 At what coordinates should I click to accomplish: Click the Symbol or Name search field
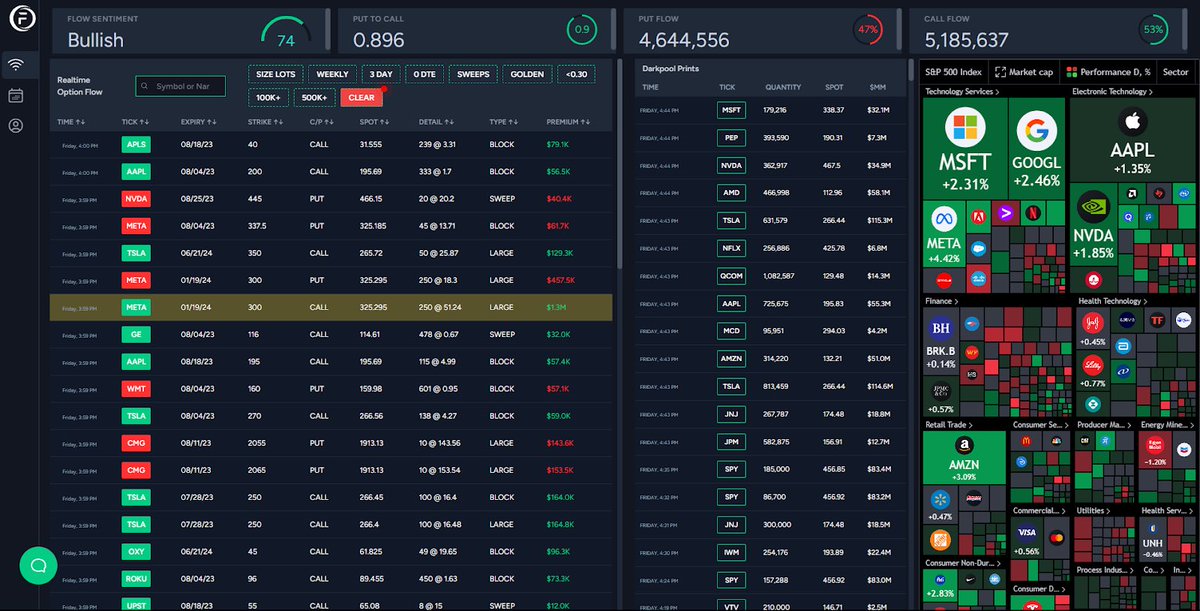coord(181,87)
